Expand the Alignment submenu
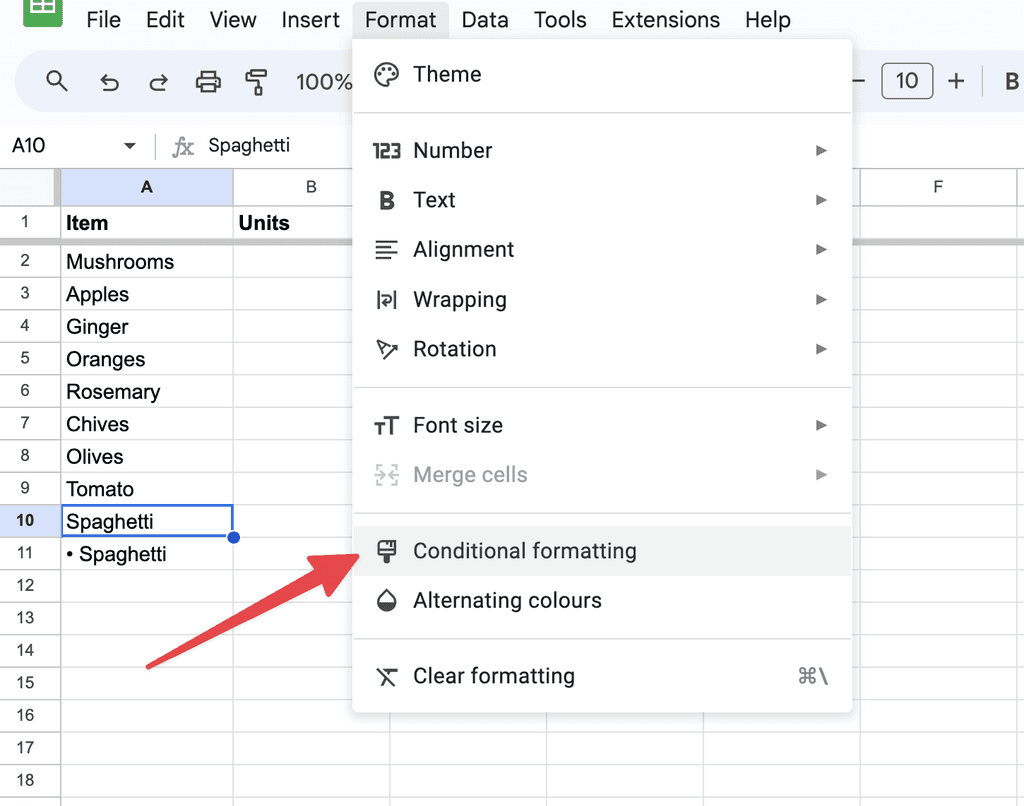1024x806 pixels. [463, 250]
